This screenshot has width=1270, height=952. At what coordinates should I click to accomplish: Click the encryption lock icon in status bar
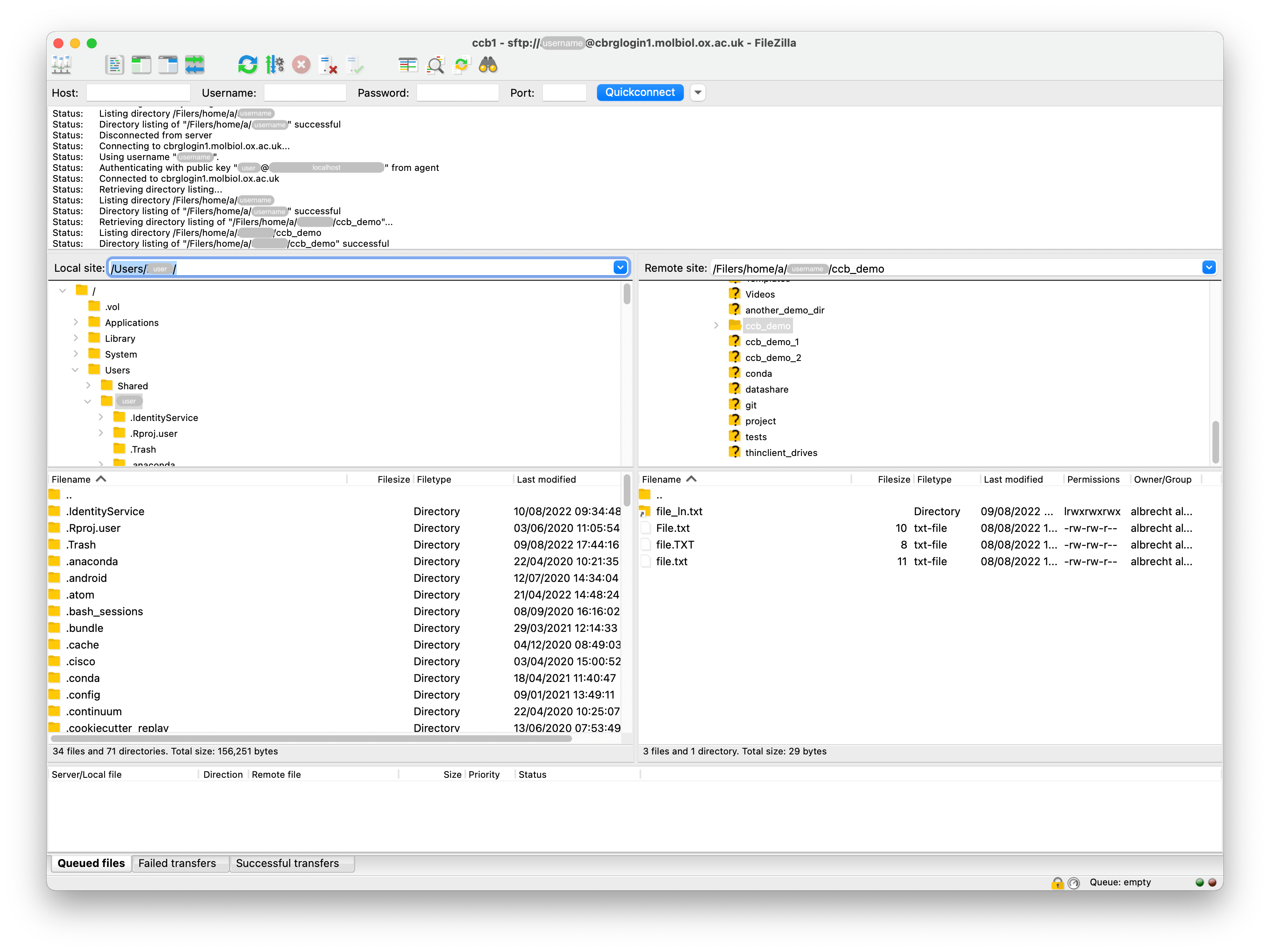tap(1058, 882)
